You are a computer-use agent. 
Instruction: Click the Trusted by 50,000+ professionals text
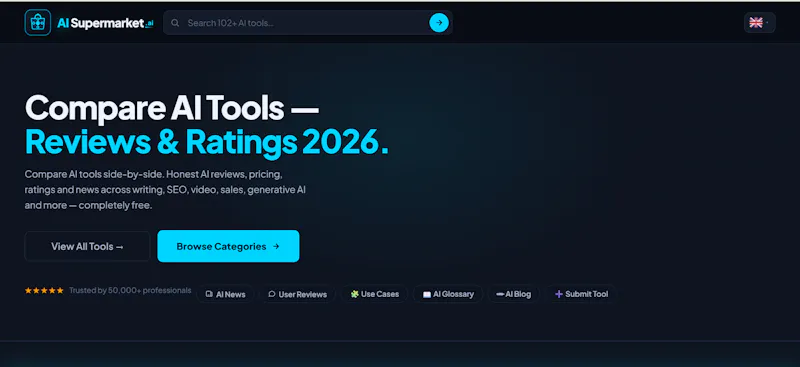(130, 290)
